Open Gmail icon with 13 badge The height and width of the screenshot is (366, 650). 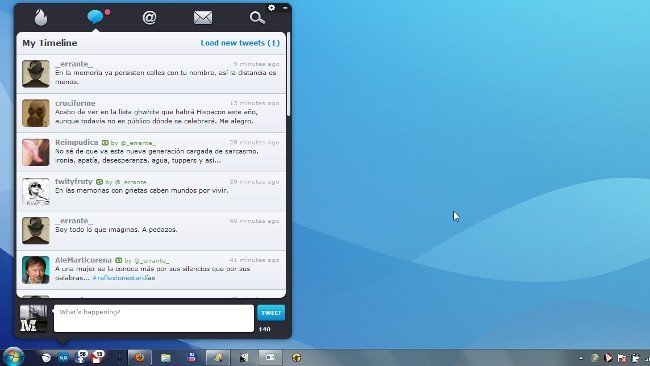click(98, 357)
